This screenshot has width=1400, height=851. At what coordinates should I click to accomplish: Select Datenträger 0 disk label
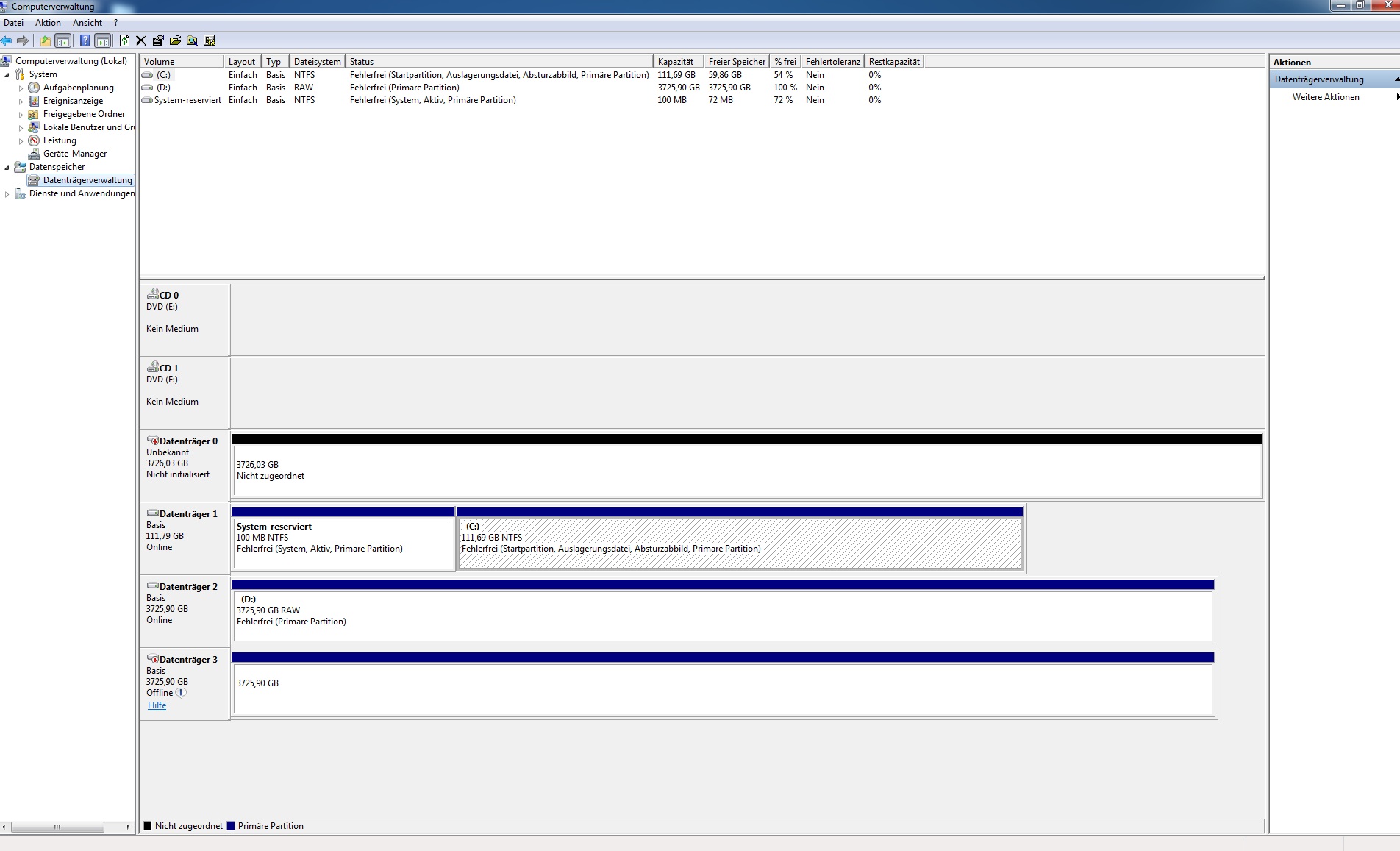click(x=185, y=465)
